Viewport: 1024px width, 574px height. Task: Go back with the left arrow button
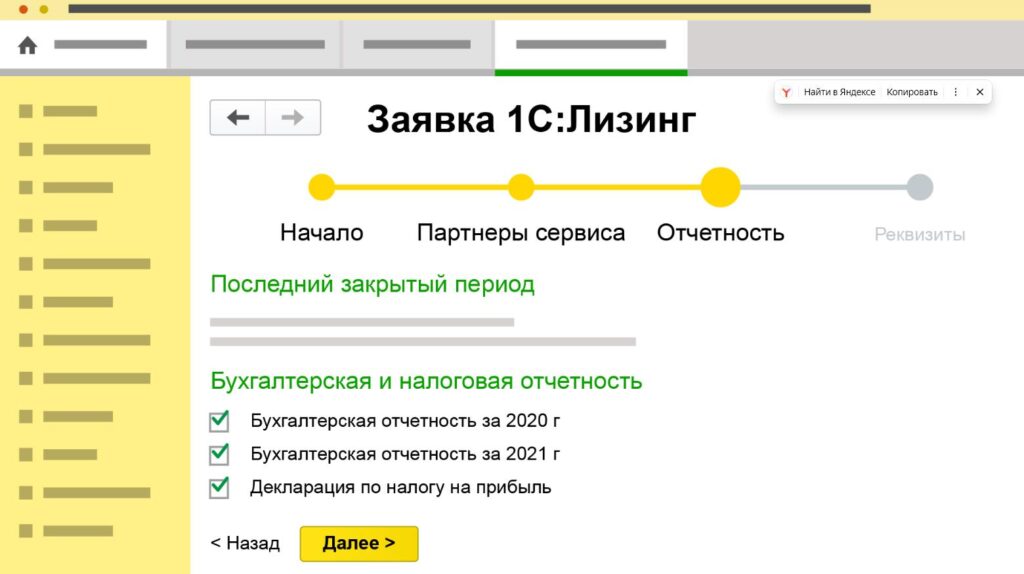pyautogui.click(x=238, y=118)
